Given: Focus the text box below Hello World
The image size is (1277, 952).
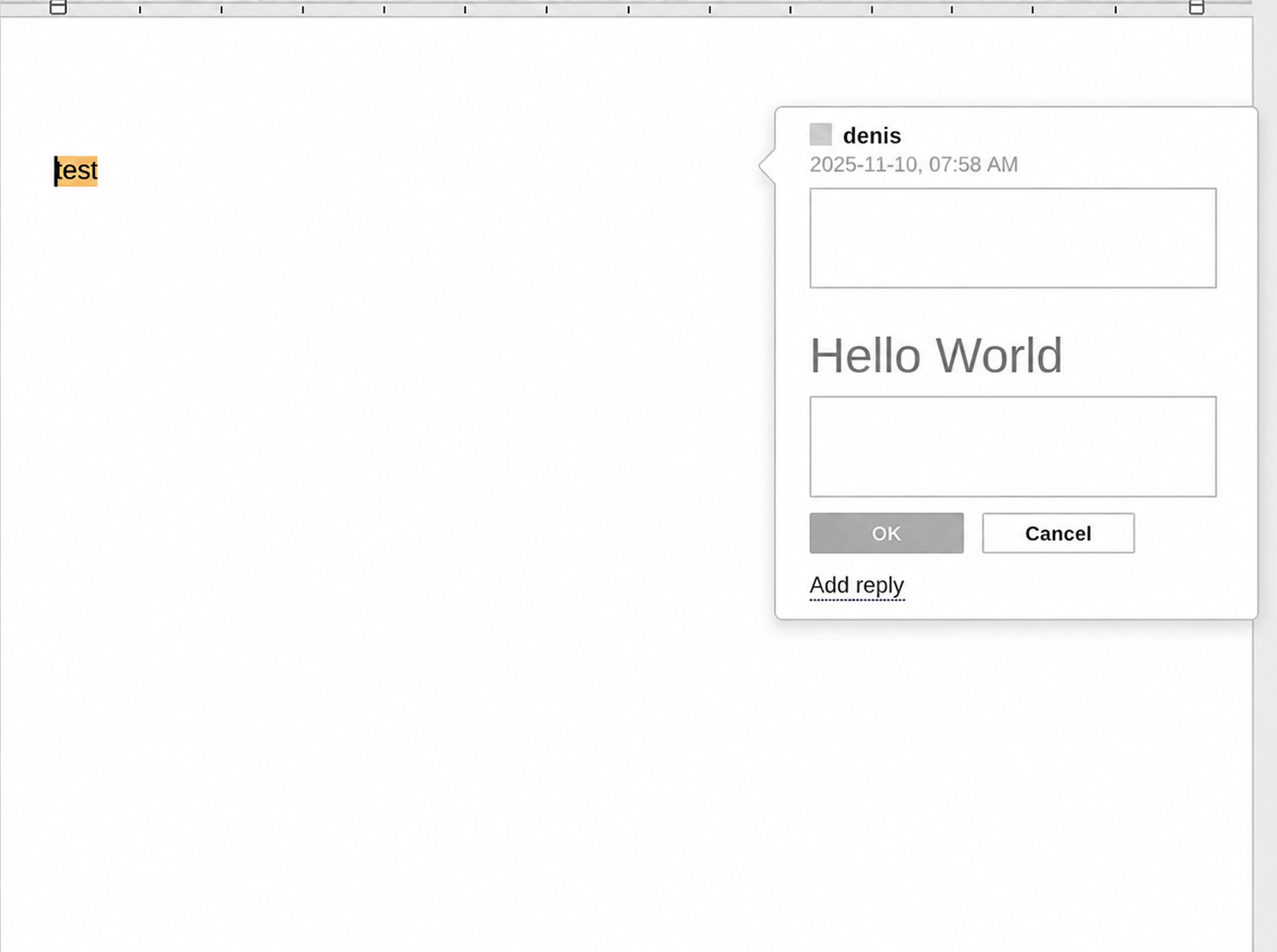Looking at the screenshot, I should tap(1013, 447).
